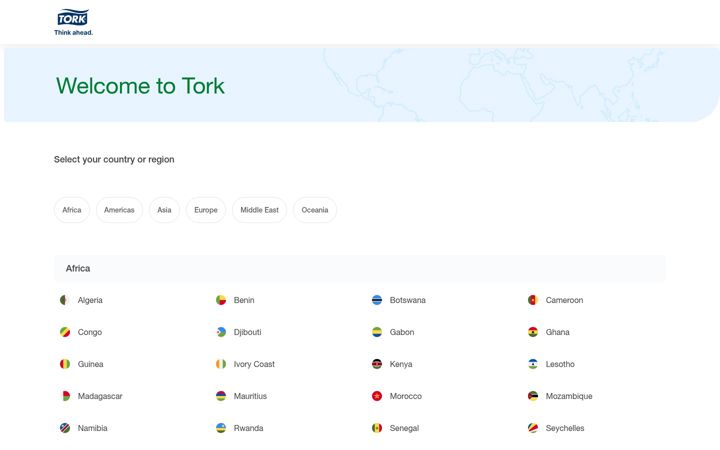The image size is (720, 450).
Task: Go to the Cameroon site link
Action: [x=564, y=300]
